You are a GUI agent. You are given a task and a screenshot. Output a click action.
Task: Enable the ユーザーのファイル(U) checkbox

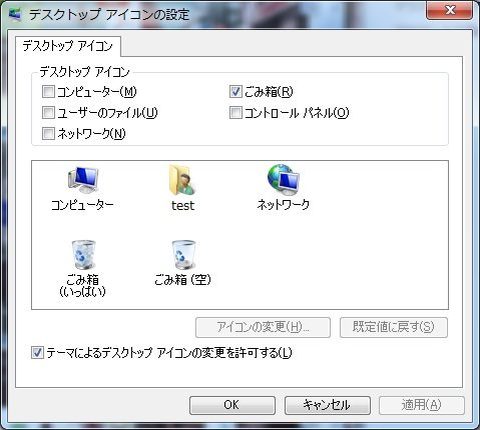pos(48,112)
